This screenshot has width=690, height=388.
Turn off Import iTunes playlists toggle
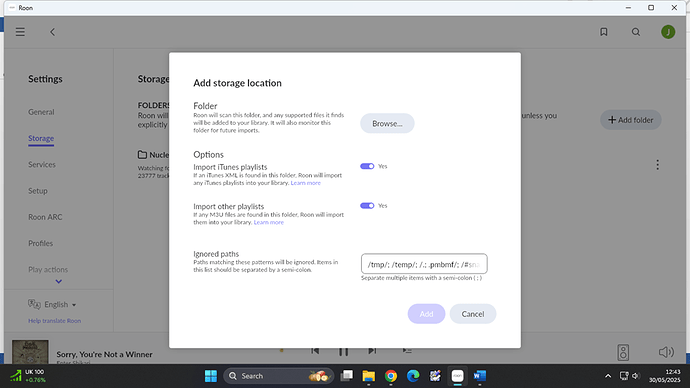(367, 166)
